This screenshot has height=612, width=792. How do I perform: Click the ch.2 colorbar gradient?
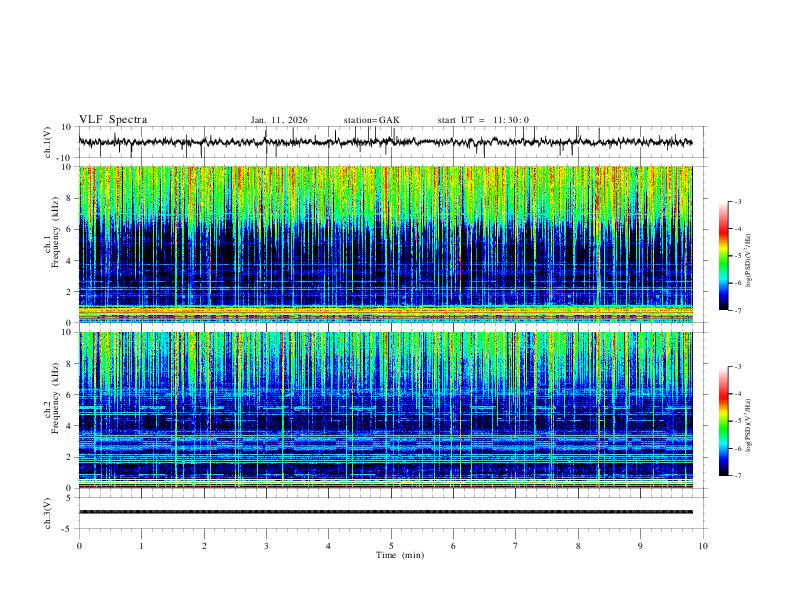pos(724,421)
